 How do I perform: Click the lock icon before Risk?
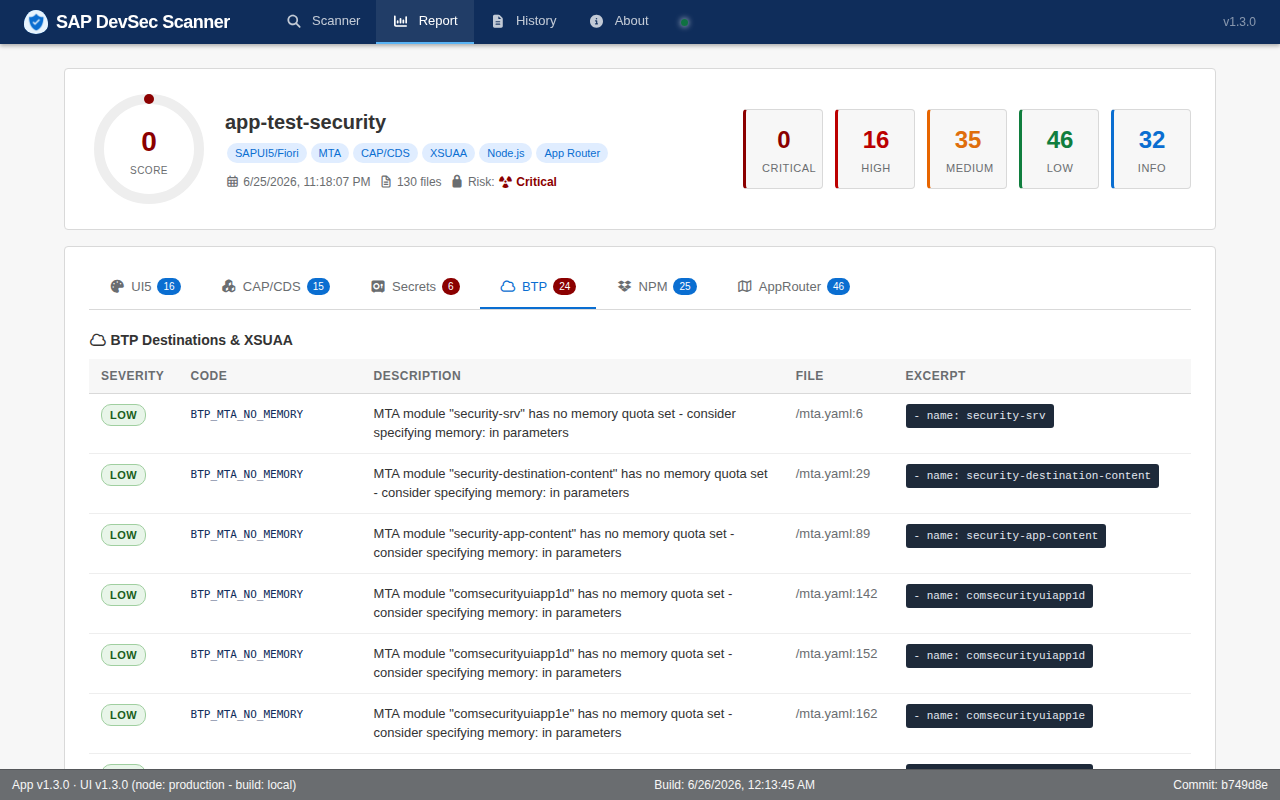(457, 182)
